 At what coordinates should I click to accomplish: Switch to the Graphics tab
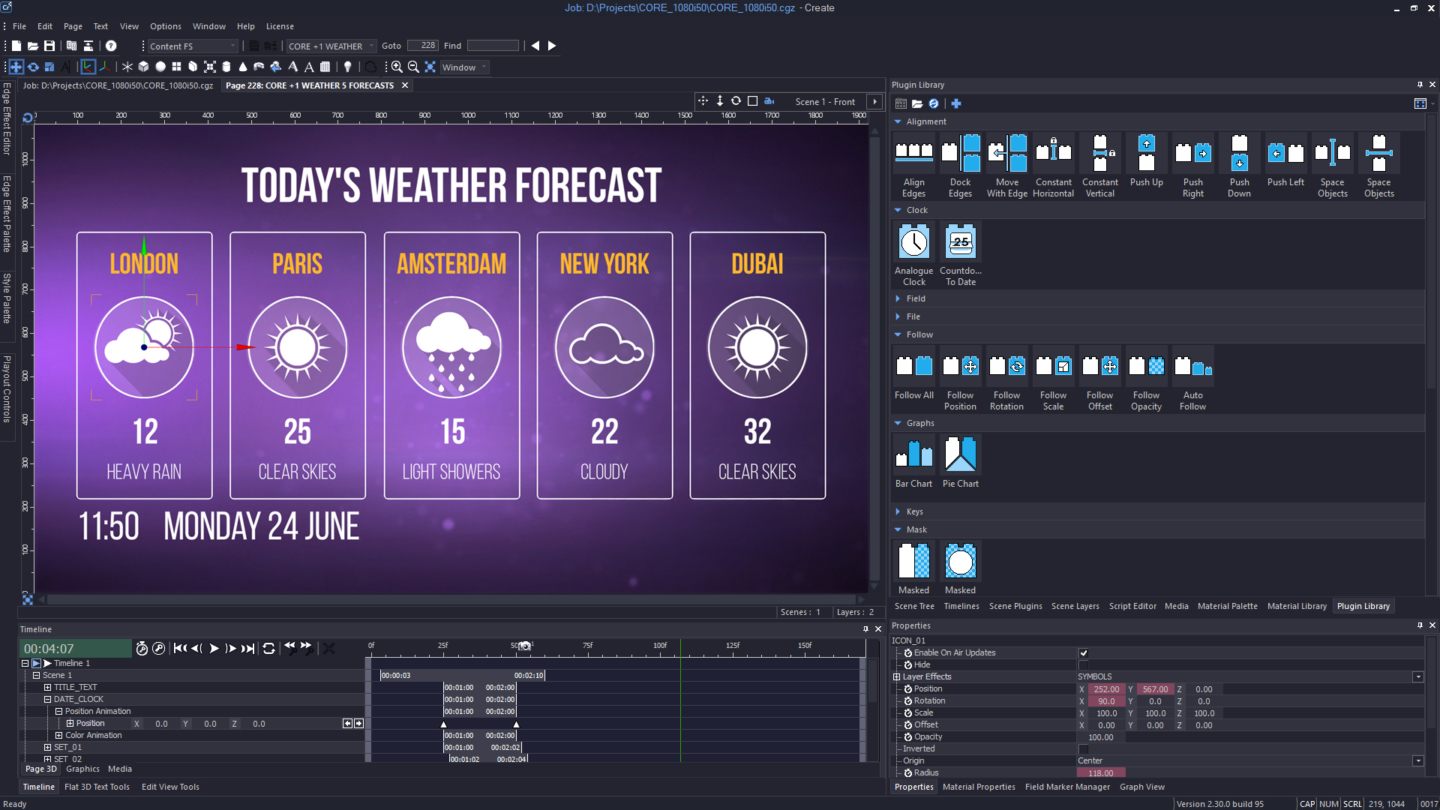[x=81, y=769]
